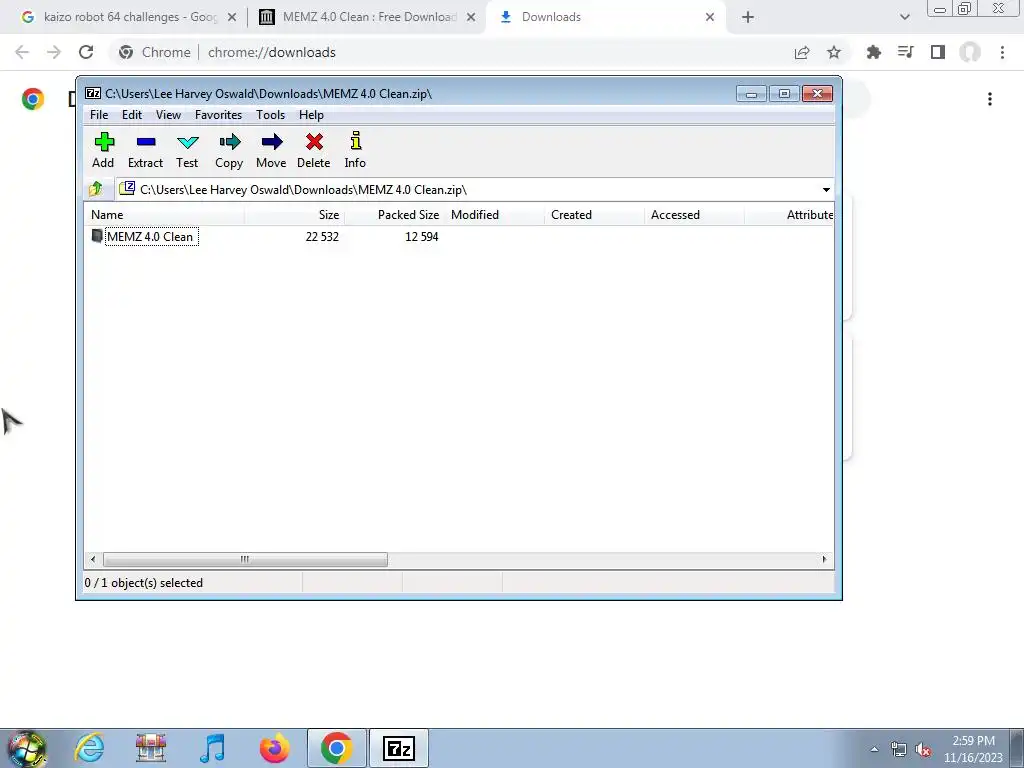Open the Chrome three-dot main menu
The height and width of the screenshot is (768, 1024).
click(x=1002, y=52)
